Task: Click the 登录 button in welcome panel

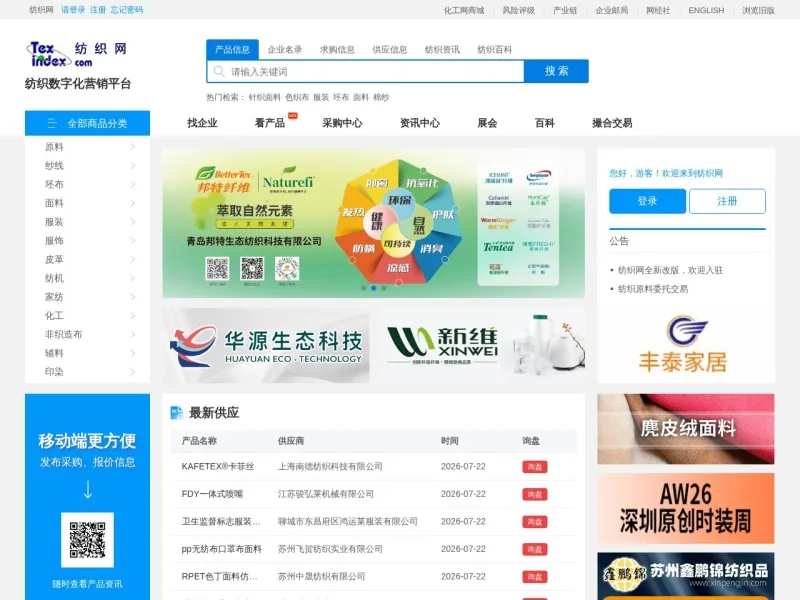Action: point(647,201)
